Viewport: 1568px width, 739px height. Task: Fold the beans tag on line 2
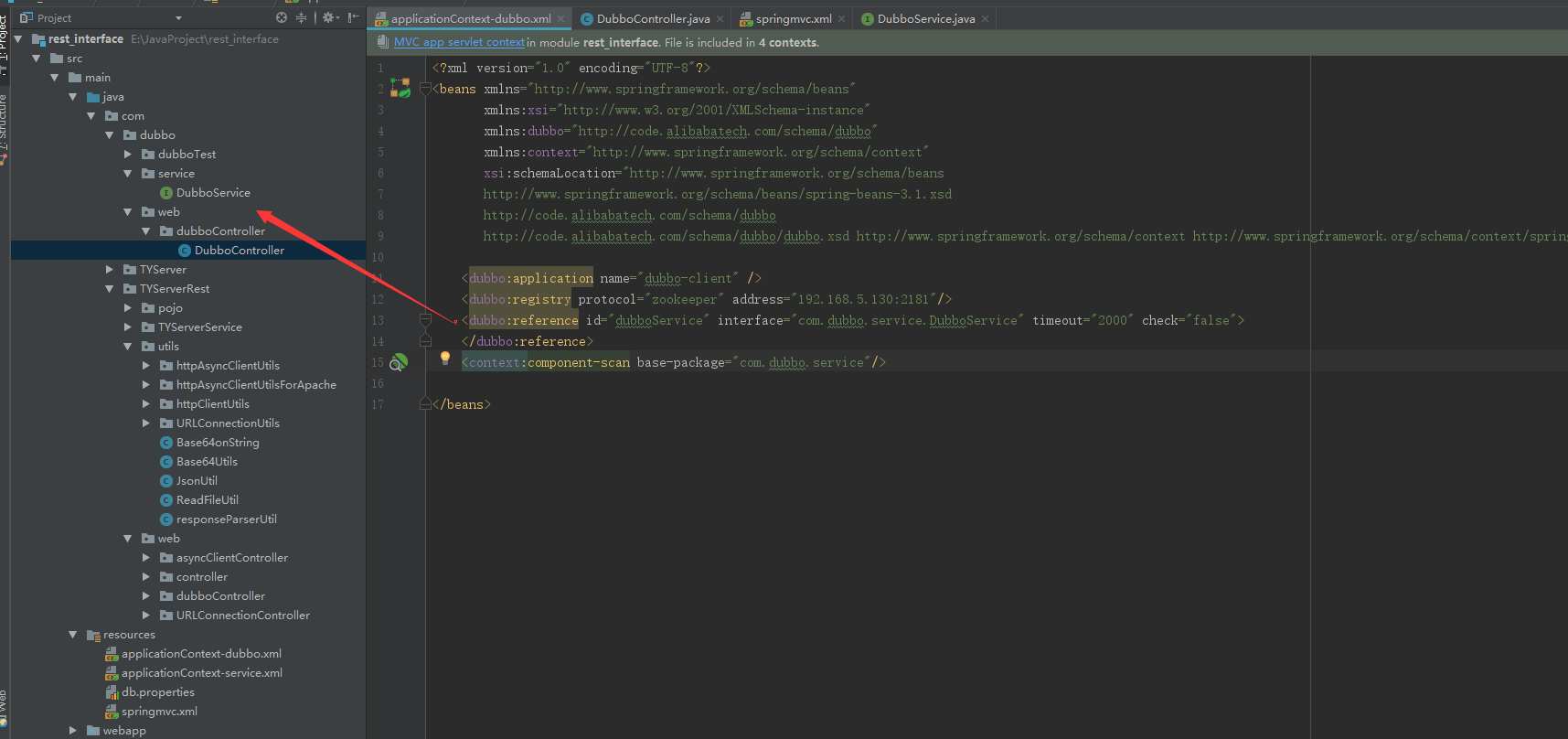[x=425, y=89]
